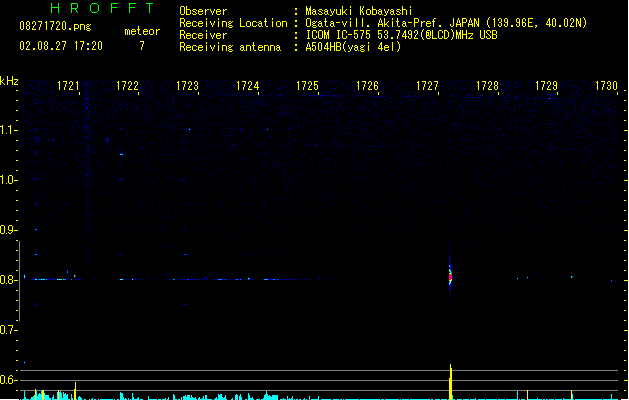Click the receiver value ICOM IC-575
This screenshot has height=400, width=629.
(x=402, y=35)
